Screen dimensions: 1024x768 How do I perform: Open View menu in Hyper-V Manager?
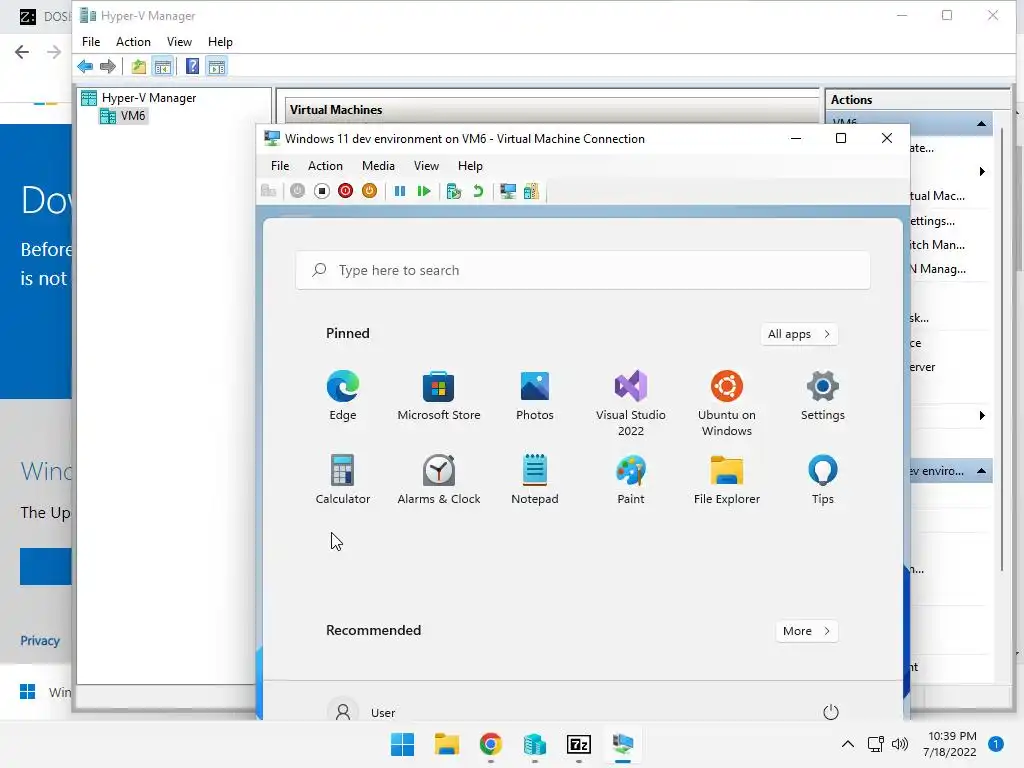tap(179, 42)
